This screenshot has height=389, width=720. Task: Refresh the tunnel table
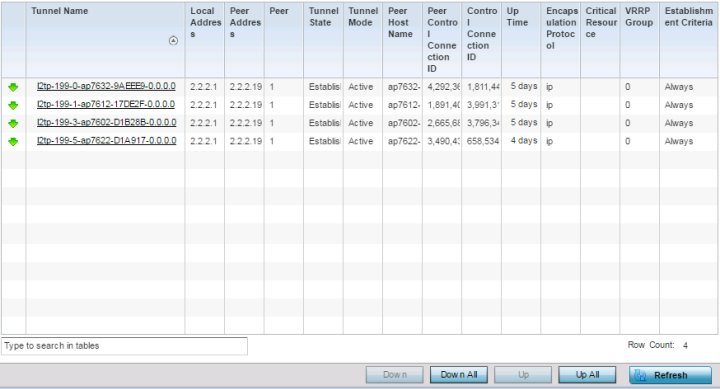point(670,375)
